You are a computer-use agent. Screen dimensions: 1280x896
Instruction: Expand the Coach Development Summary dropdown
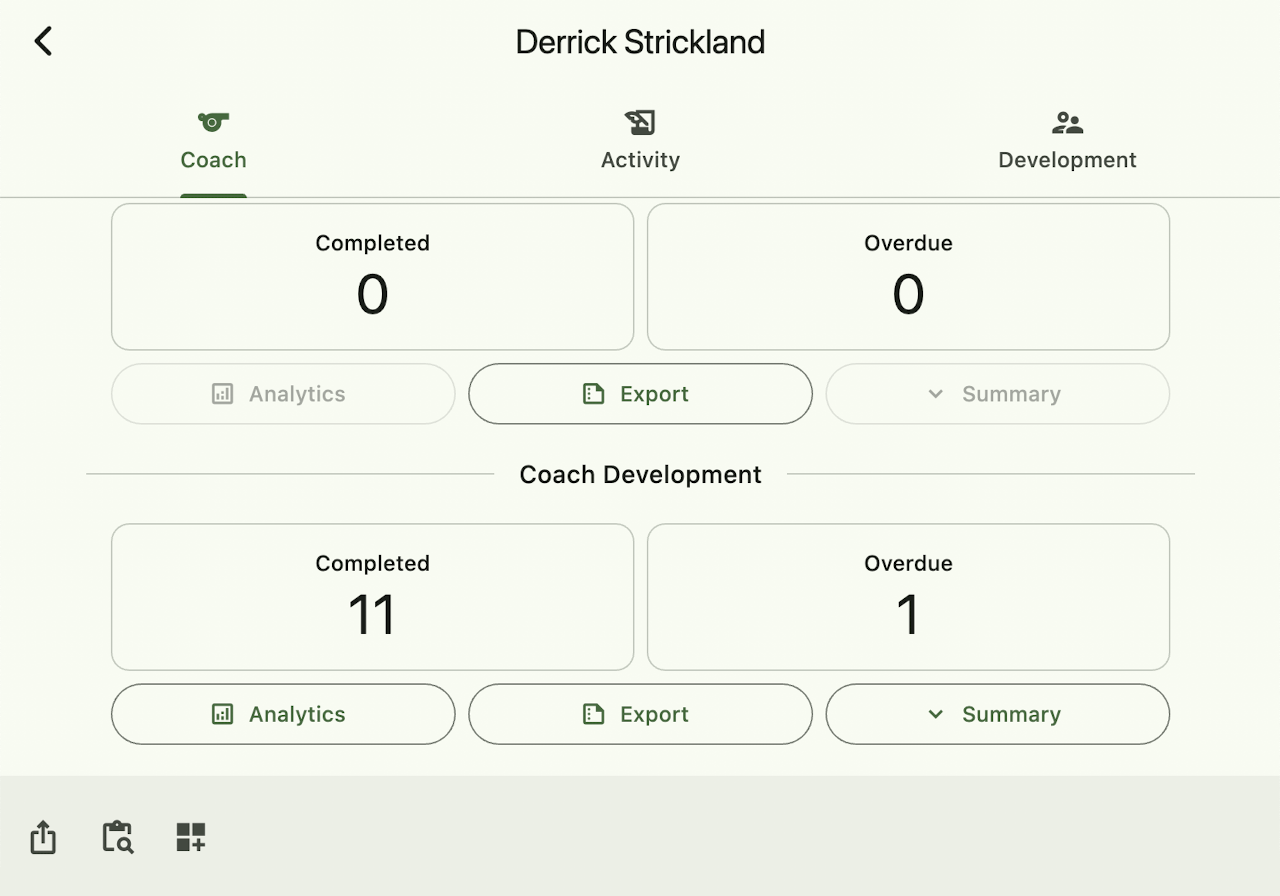[x=997, y=714]
